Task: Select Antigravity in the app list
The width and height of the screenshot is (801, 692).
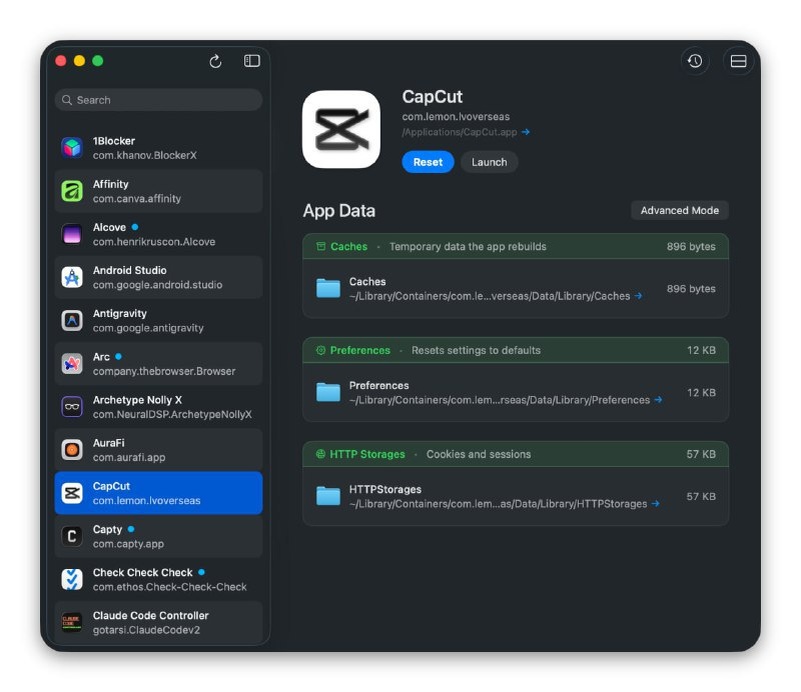Action: click(158, 320)
